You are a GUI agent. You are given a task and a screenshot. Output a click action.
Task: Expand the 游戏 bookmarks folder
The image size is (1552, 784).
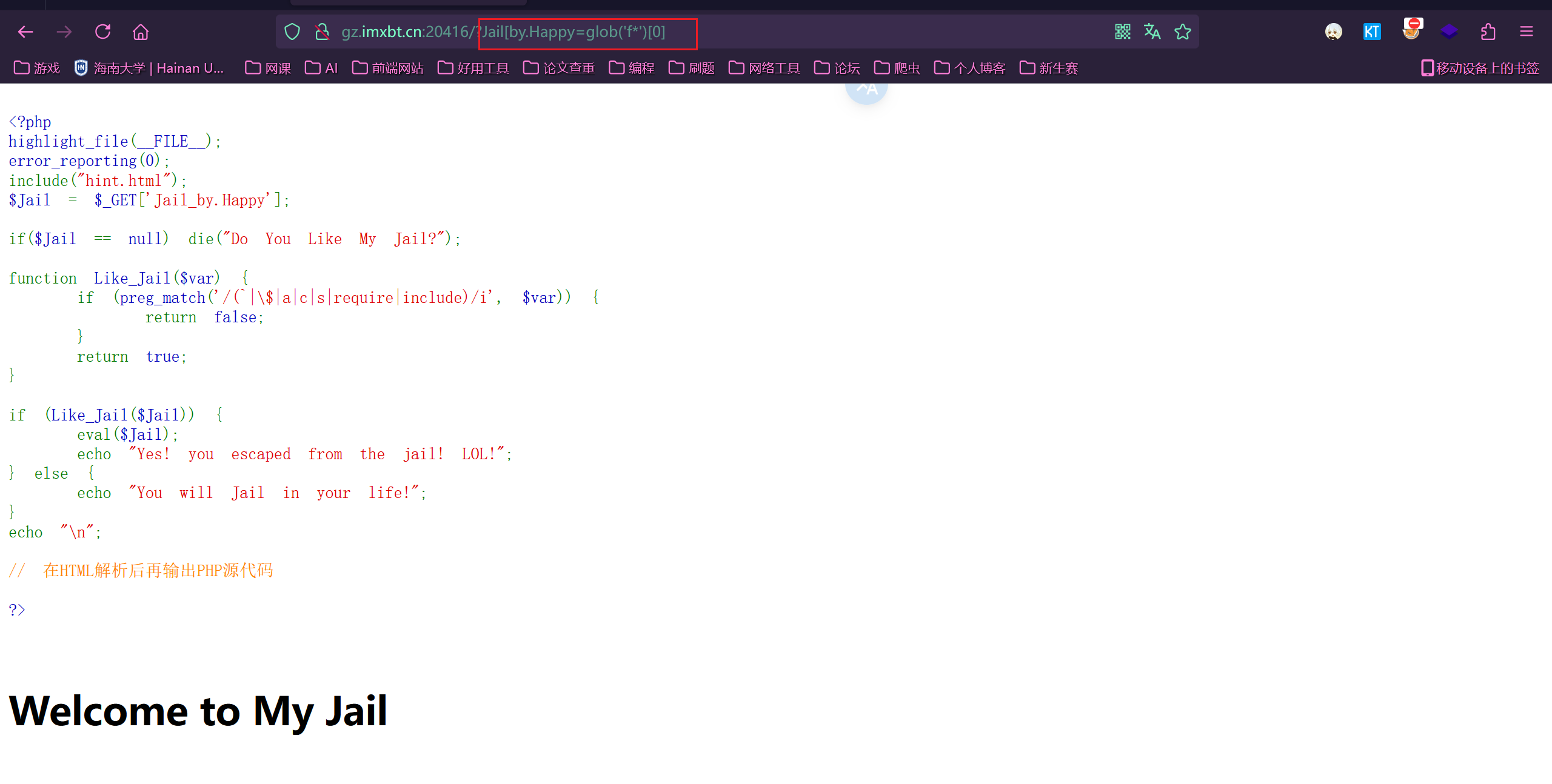tap(36, 68)
